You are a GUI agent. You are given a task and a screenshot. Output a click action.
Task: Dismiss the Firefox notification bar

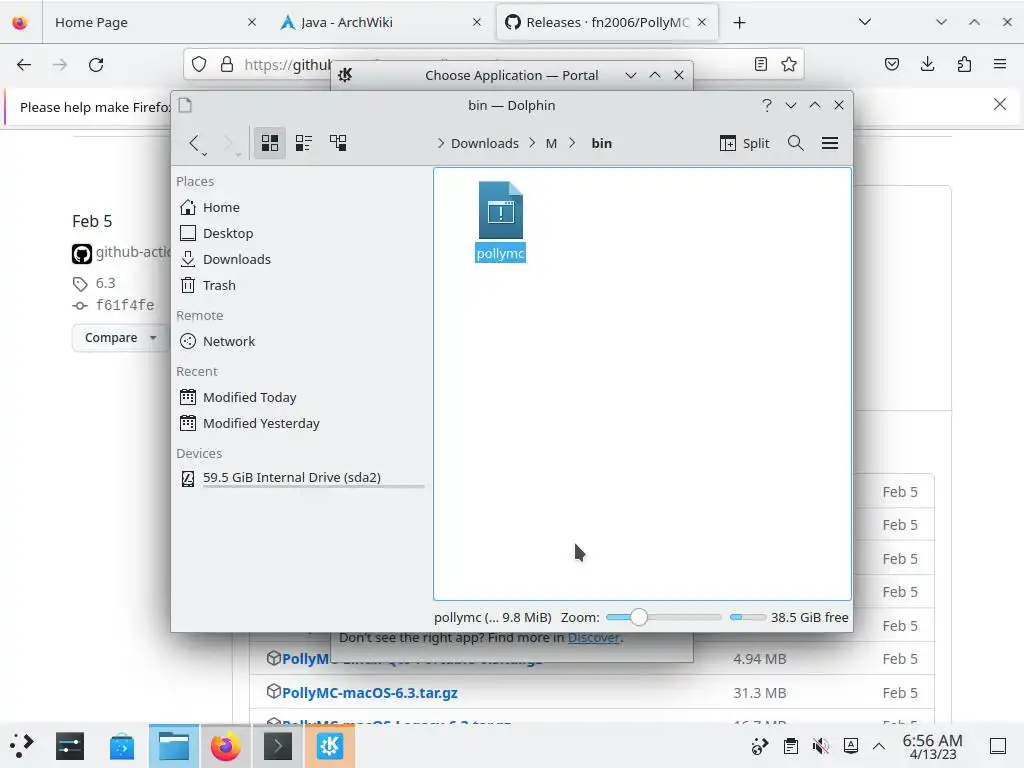(x=1000, y=104)
